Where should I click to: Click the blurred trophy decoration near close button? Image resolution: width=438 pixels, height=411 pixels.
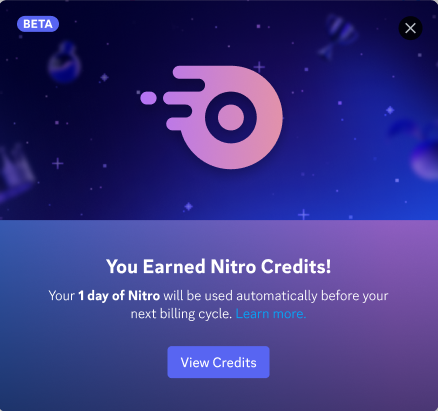[337, 36]
